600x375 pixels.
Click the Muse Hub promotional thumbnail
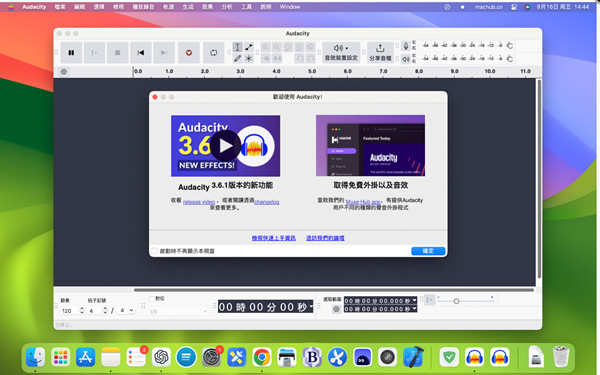coord(370,145)
